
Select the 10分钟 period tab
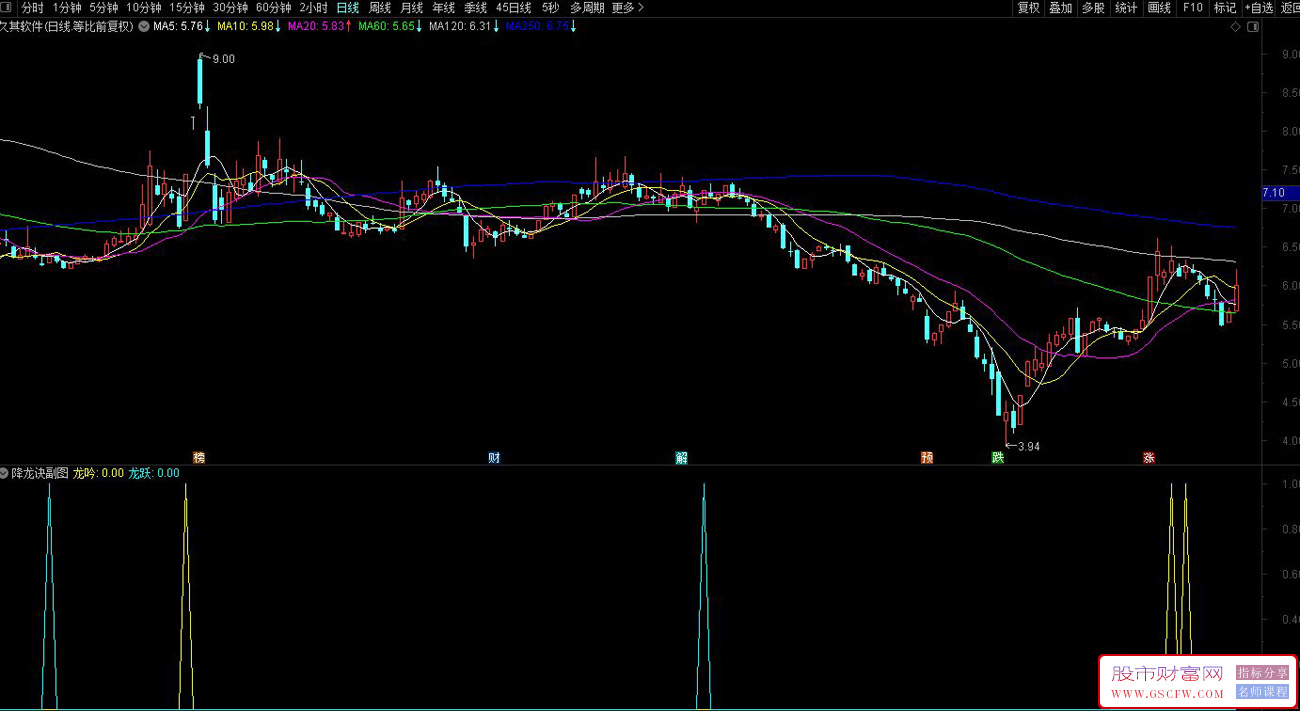click(x=144, y=7)
